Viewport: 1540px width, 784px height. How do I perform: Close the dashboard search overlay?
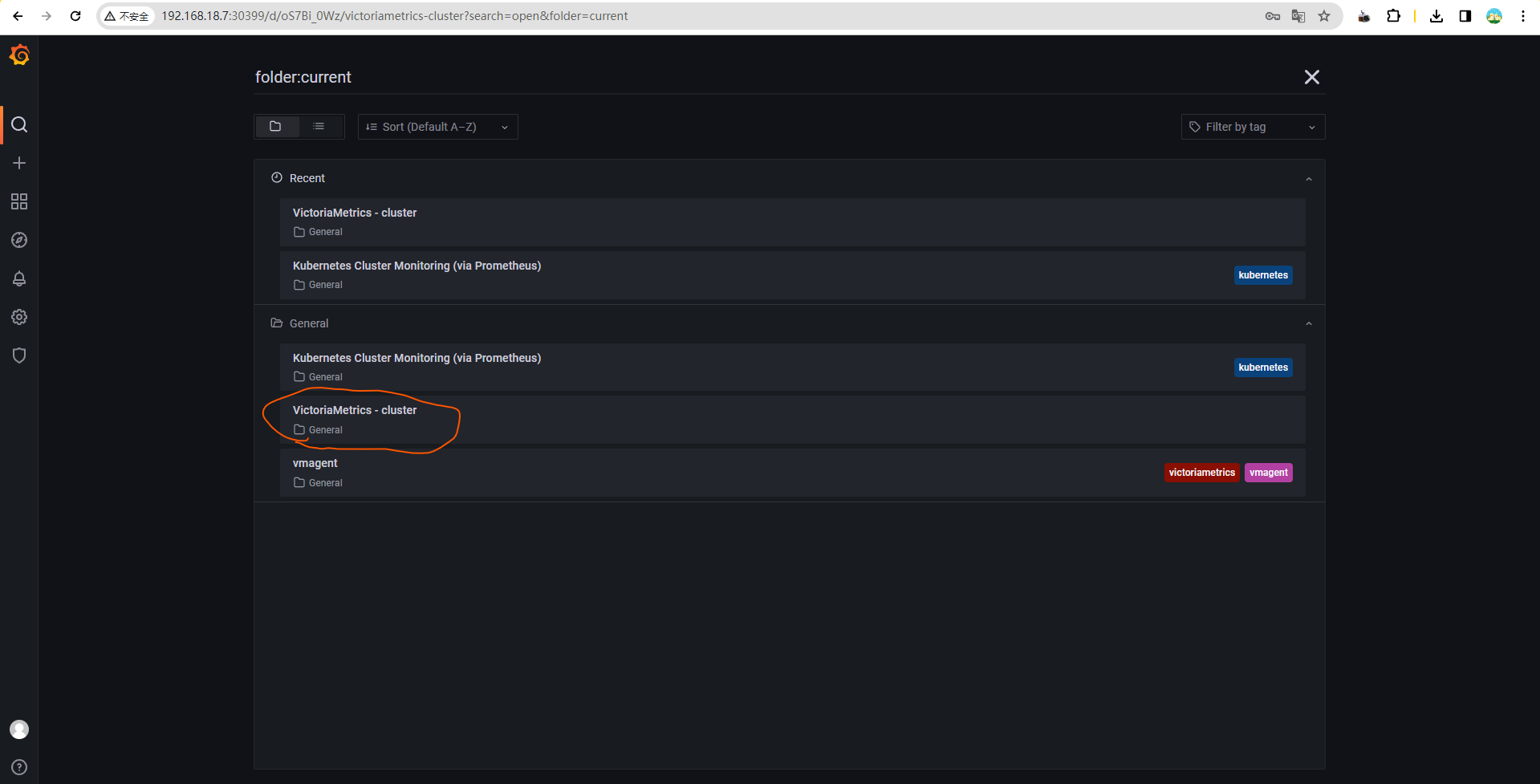pos(1312,77)
